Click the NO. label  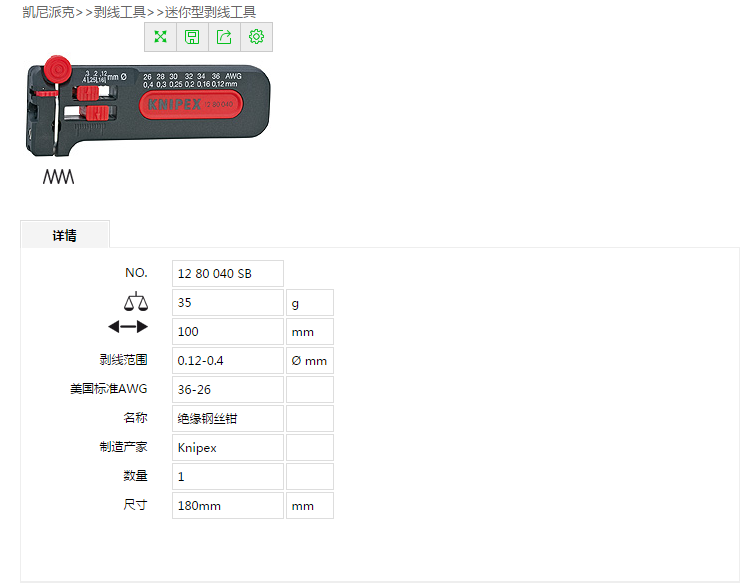[136, 273]
